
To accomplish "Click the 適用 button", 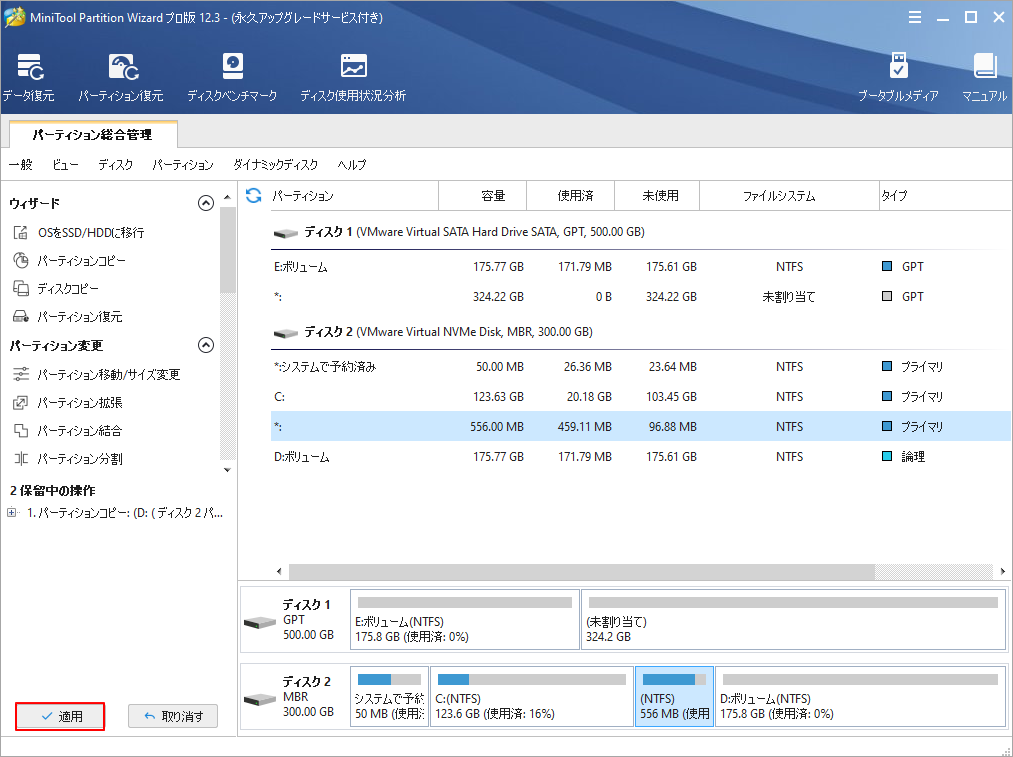I will click(60, 716).
